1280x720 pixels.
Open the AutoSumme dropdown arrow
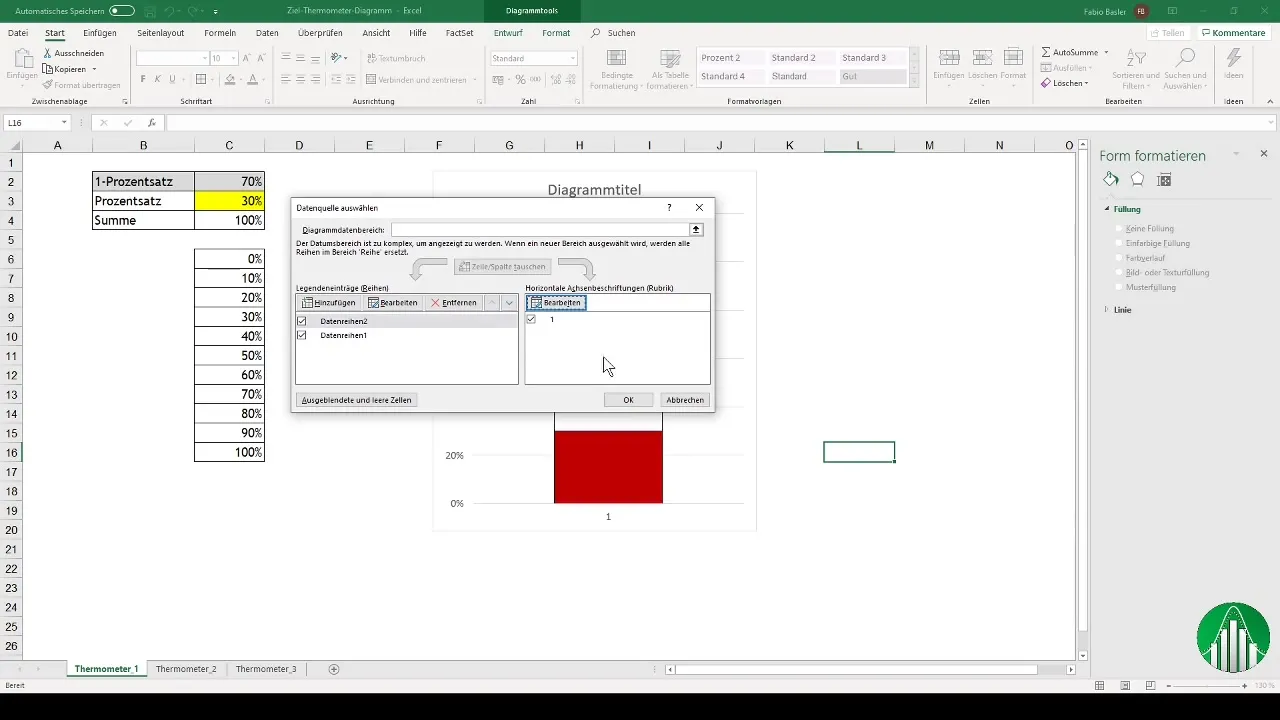1106,52
